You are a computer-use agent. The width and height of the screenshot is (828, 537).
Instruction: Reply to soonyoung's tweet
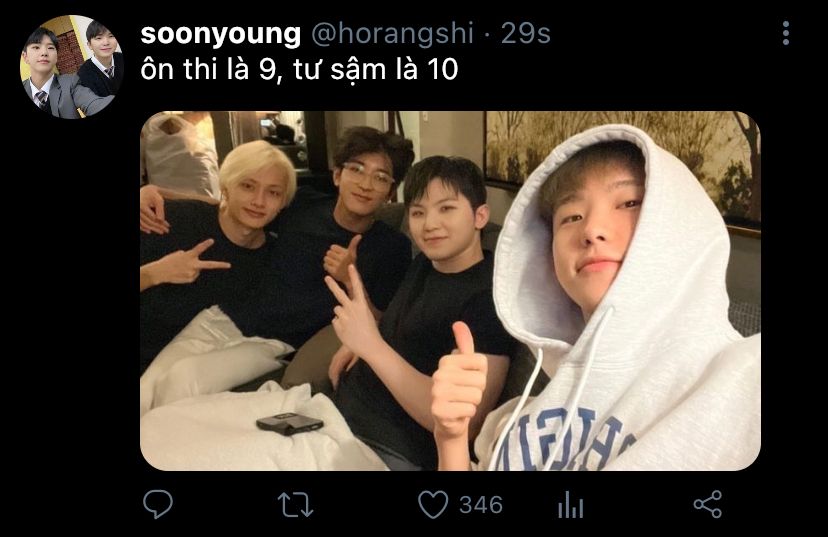click(158, 504)
